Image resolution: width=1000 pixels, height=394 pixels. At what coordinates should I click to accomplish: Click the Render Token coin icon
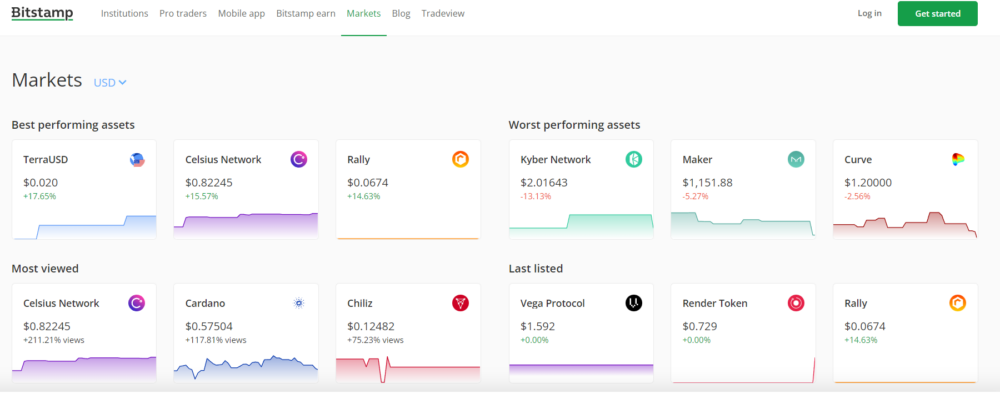(x=796, y=303)
